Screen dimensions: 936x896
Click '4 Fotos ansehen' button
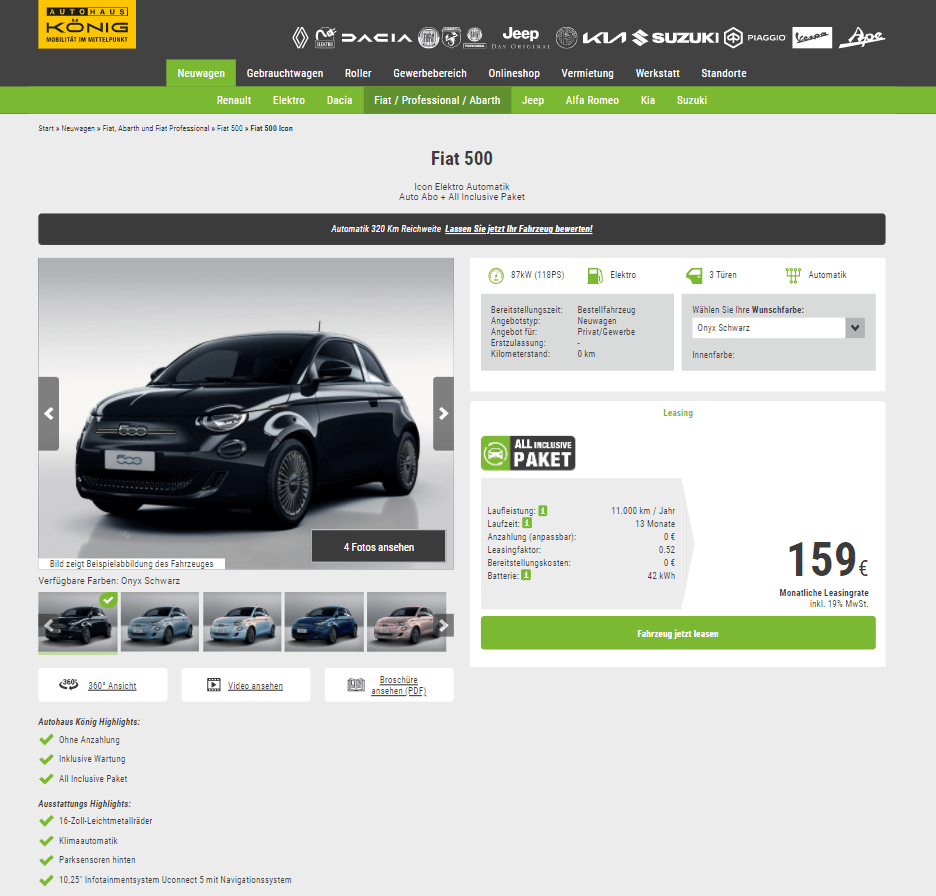378,547
